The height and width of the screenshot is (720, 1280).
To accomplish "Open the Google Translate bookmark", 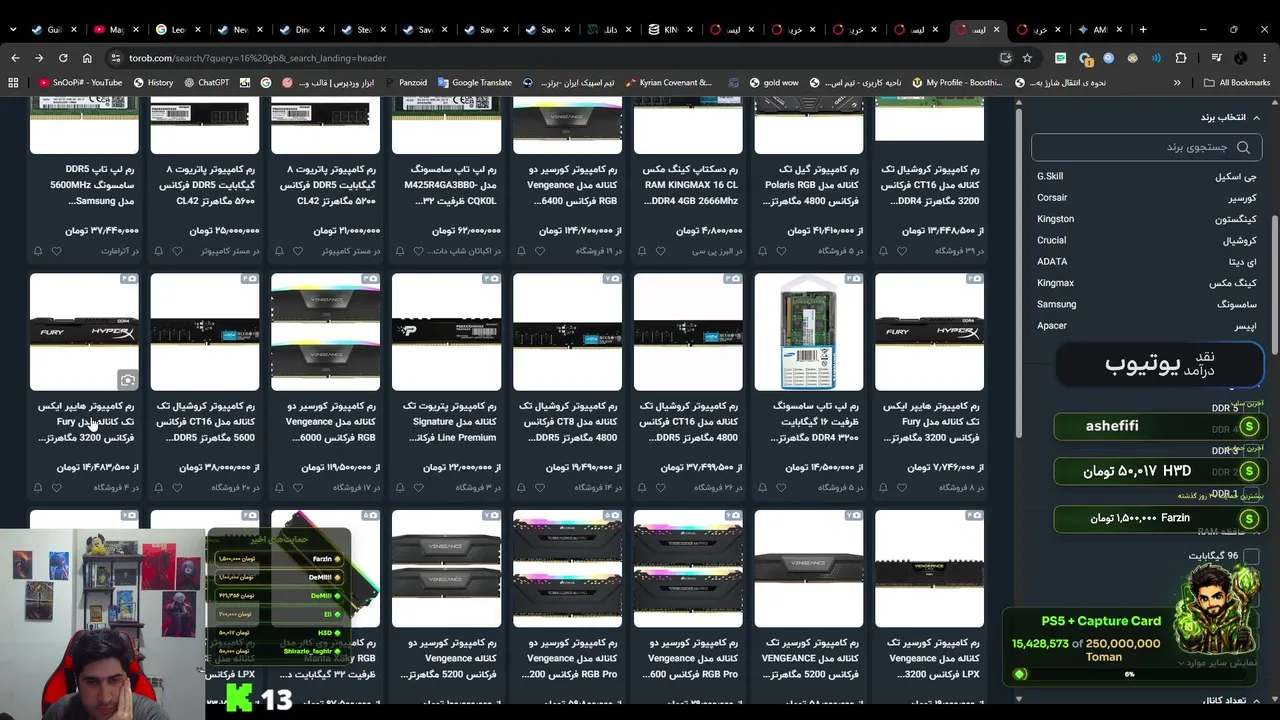I will (x=473, y=83).
